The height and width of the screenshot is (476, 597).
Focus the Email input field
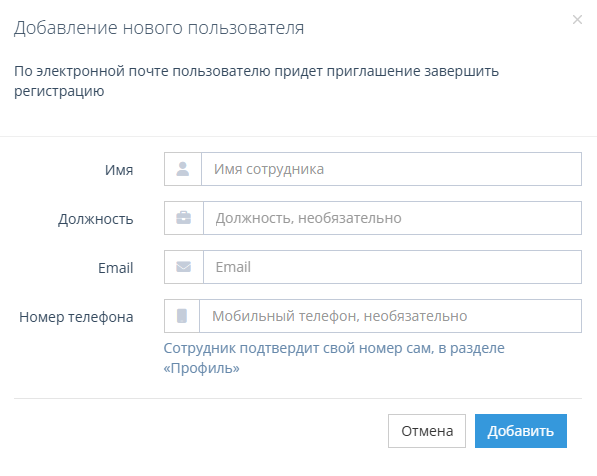[392, 267]
